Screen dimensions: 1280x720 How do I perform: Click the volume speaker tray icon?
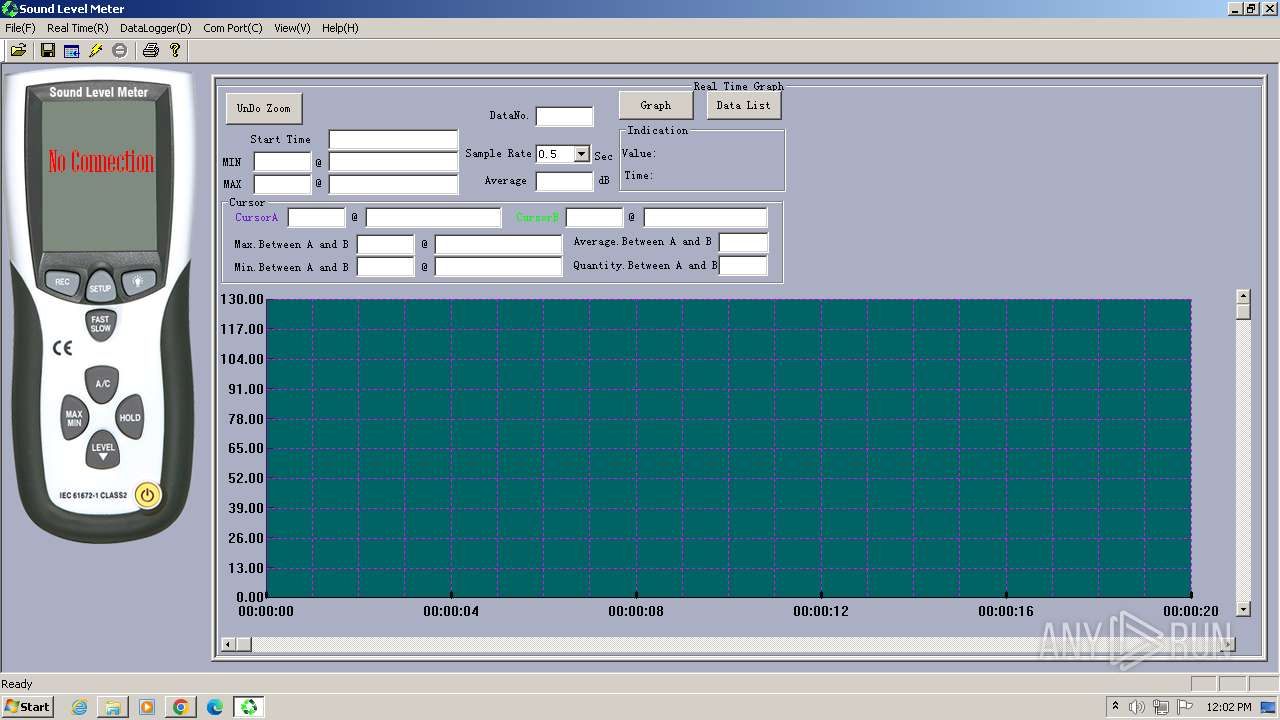click(1137, 707)
